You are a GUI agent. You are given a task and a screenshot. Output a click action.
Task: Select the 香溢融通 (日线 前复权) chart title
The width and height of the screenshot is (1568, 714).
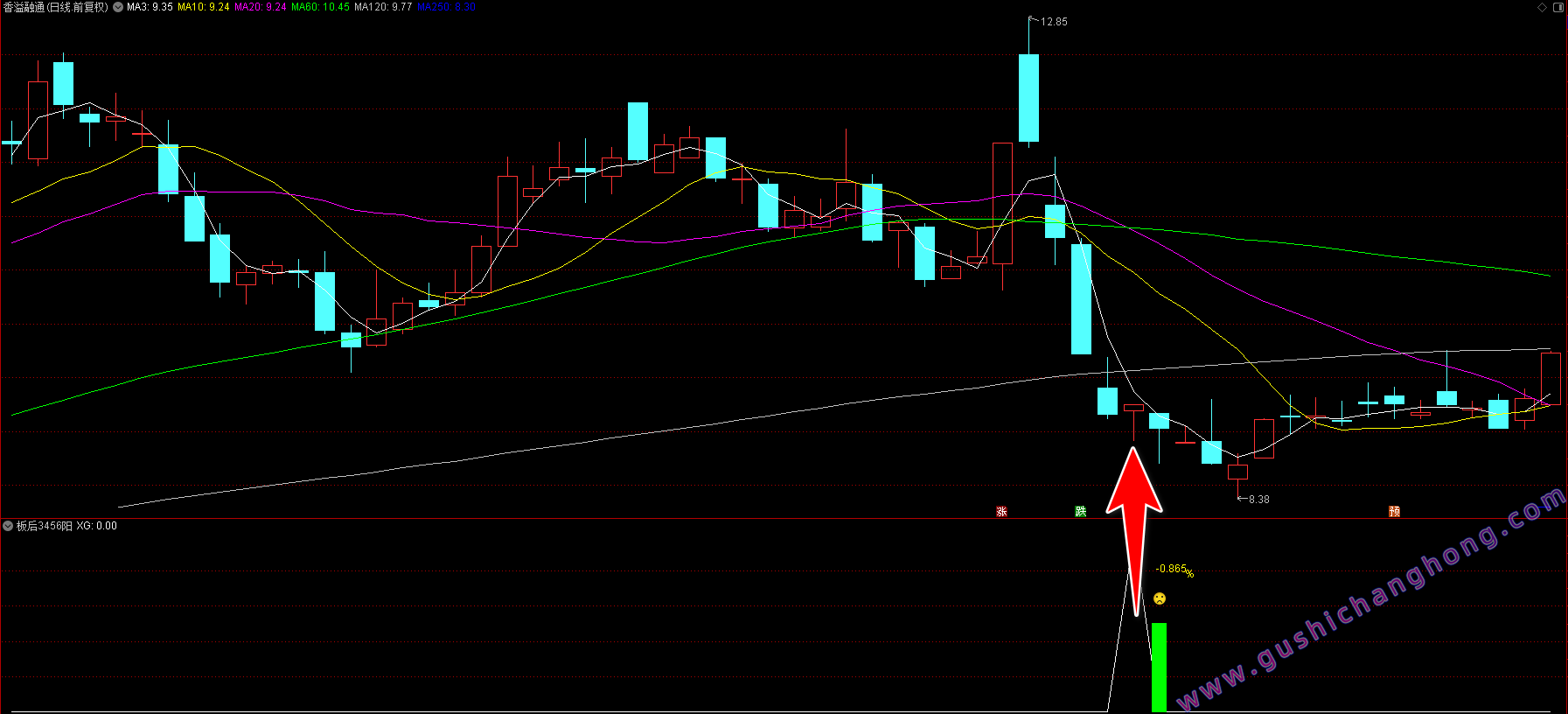coord(56,7)
